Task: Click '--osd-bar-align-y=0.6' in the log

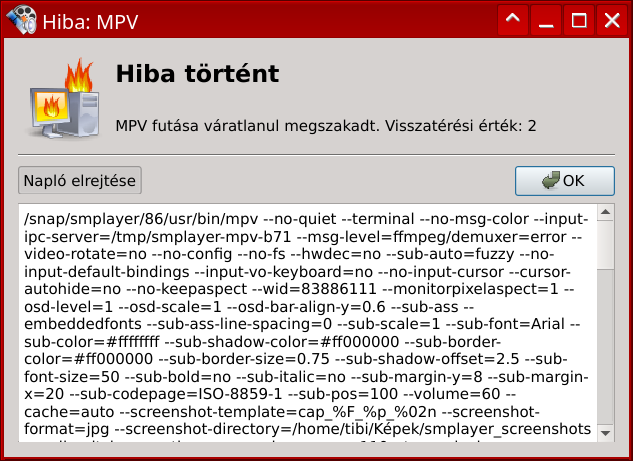Action: pos(306,307)
